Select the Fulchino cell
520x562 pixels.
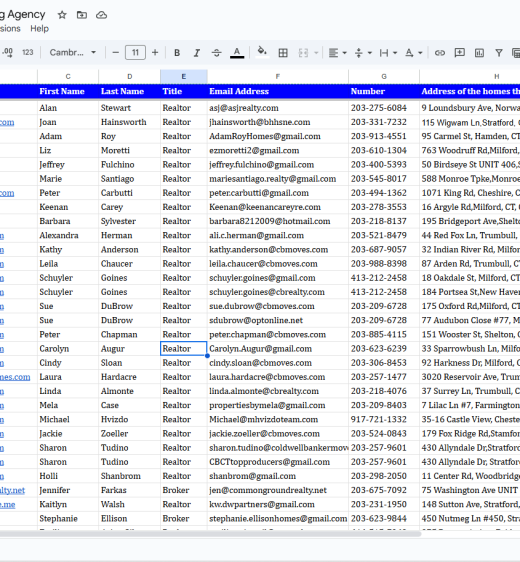[x=129, y=165]
